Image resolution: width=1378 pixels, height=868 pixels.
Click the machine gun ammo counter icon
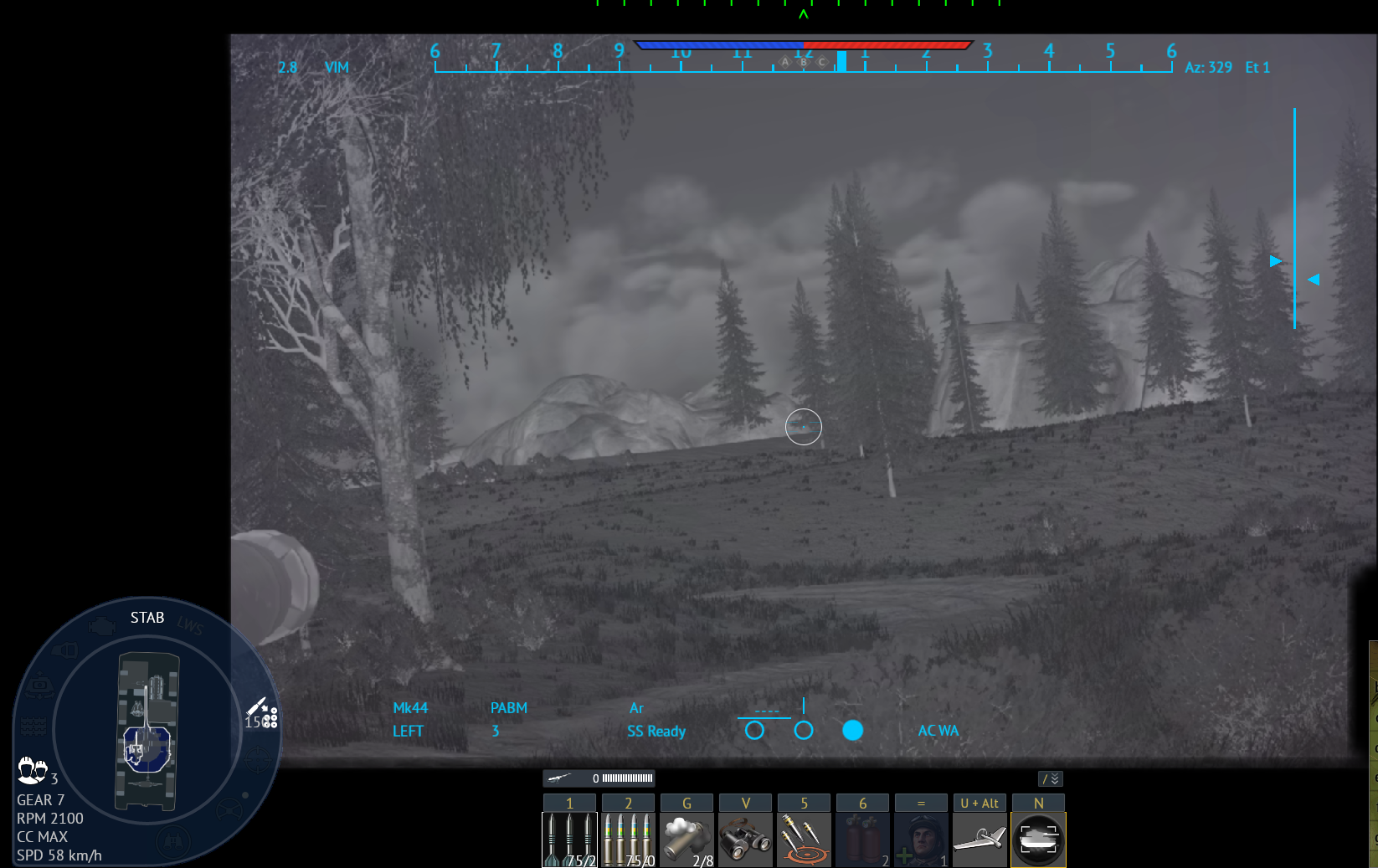[x=599, y=778]
